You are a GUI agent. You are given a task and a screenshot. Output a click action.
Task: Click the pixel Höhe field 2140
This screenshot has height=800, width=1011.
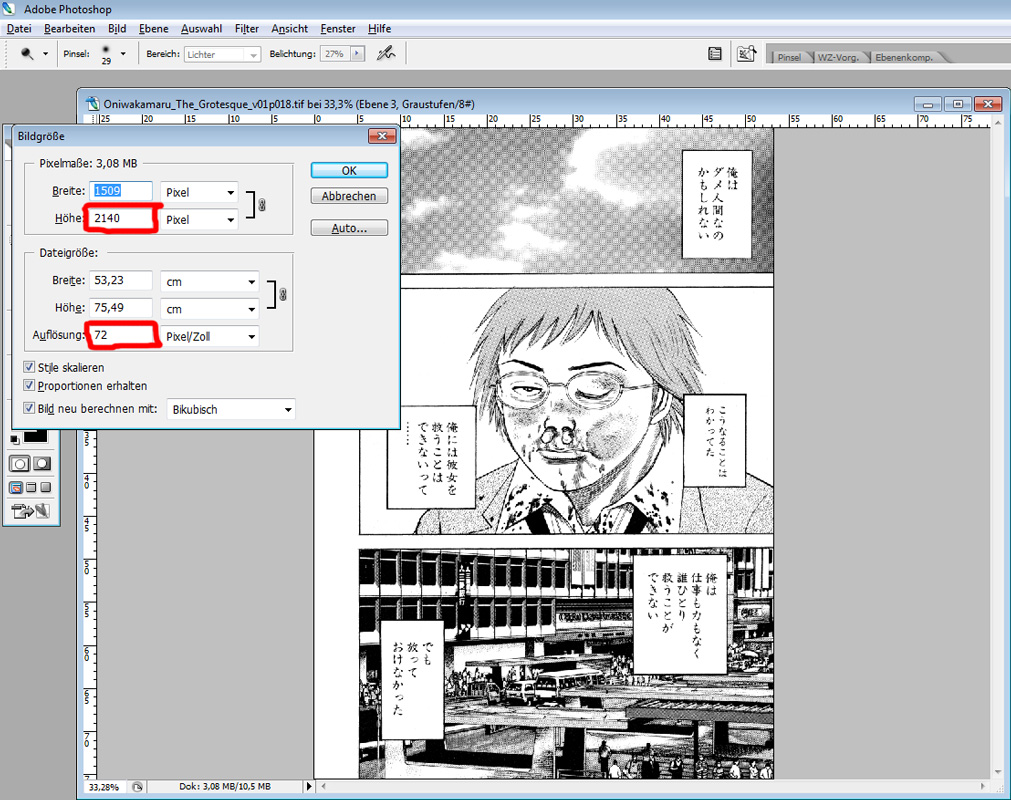(121, 219)
